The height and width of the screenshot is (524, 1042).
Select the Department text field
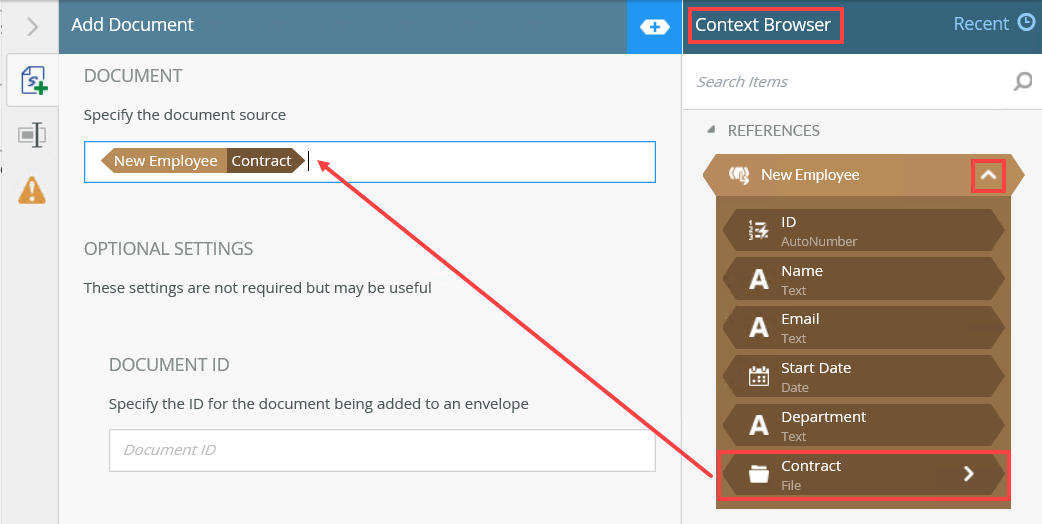(863, 426)
